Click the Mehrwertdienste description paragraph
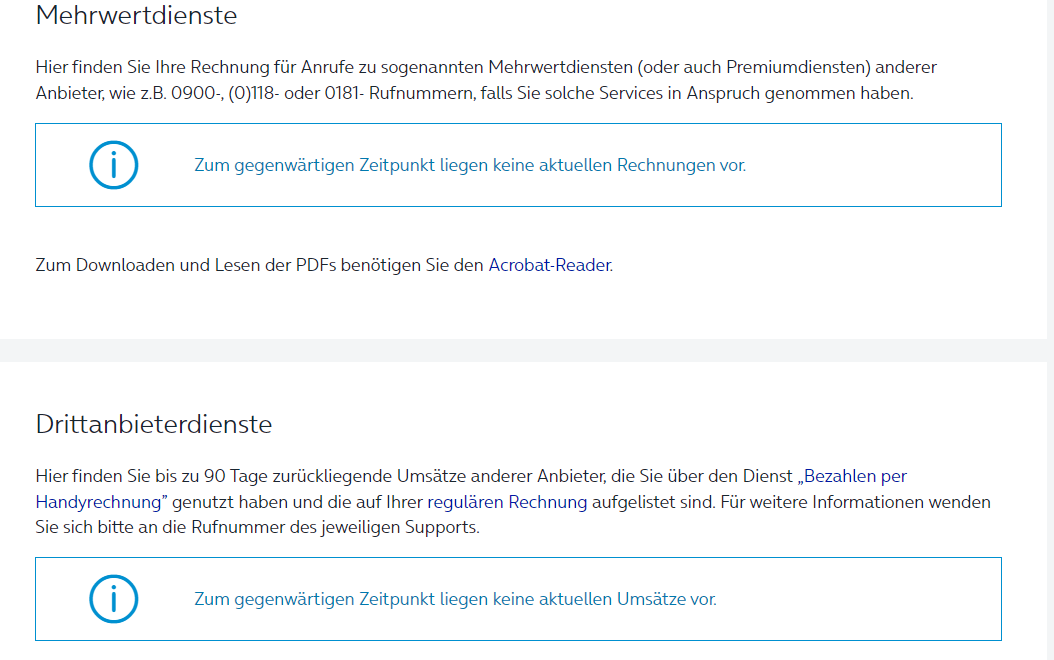 486,80
